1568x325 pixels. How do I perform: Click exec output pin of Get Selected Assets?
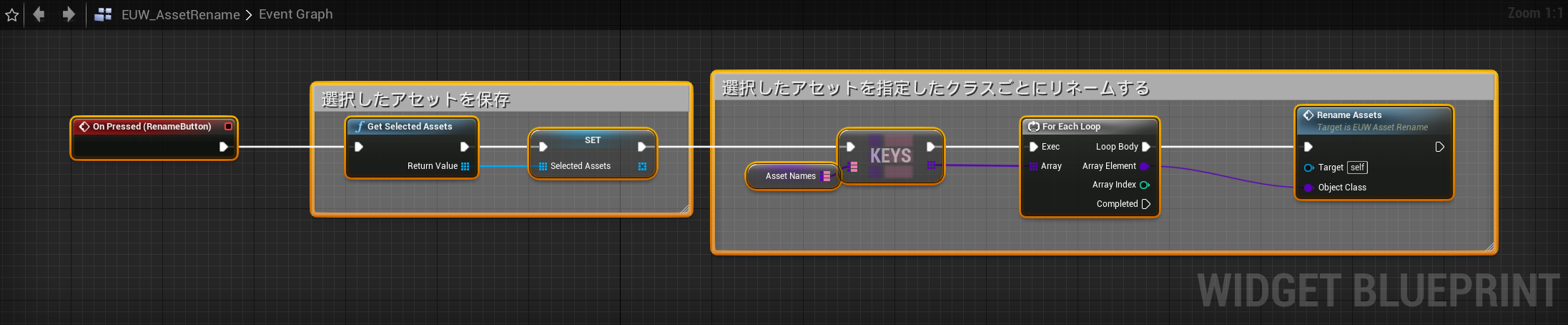(x=465, y=147)
